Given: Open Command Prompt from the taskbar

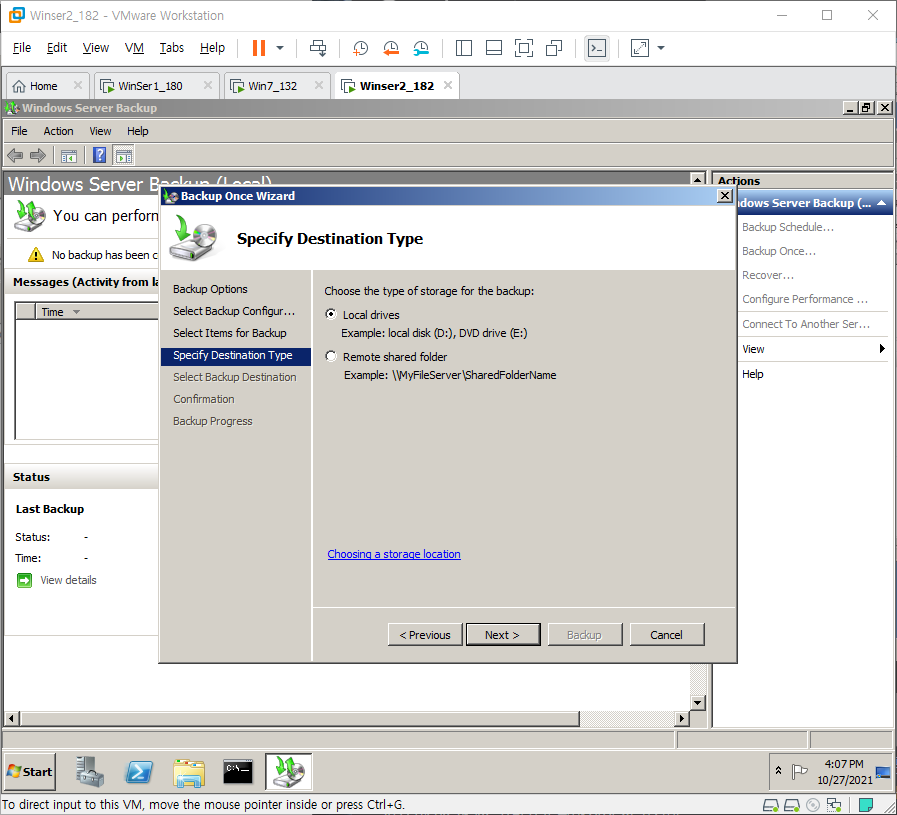Looking at the screenshot, I should point(238,772).
